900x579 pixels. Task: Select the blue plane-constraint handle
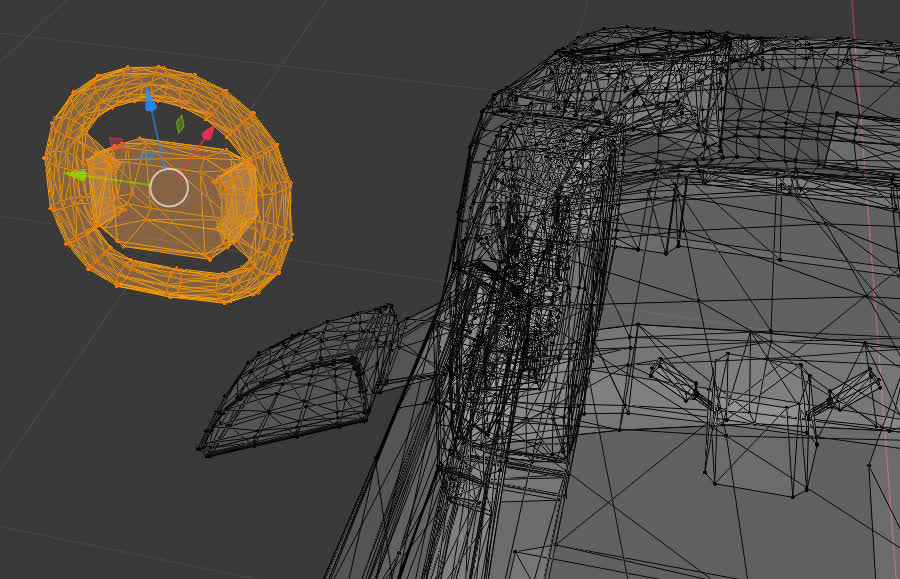(x=146, y=155)
